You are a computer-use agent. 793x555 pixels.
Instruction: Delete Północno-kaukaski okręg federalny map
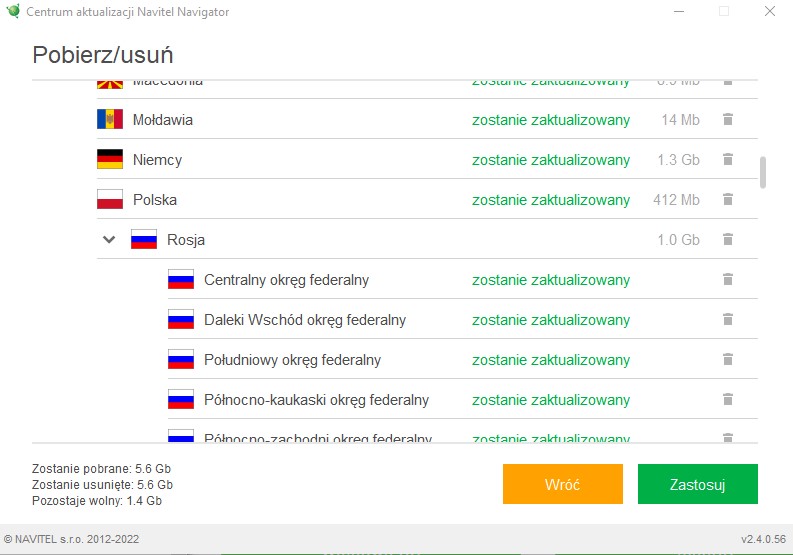coord(728,400)
